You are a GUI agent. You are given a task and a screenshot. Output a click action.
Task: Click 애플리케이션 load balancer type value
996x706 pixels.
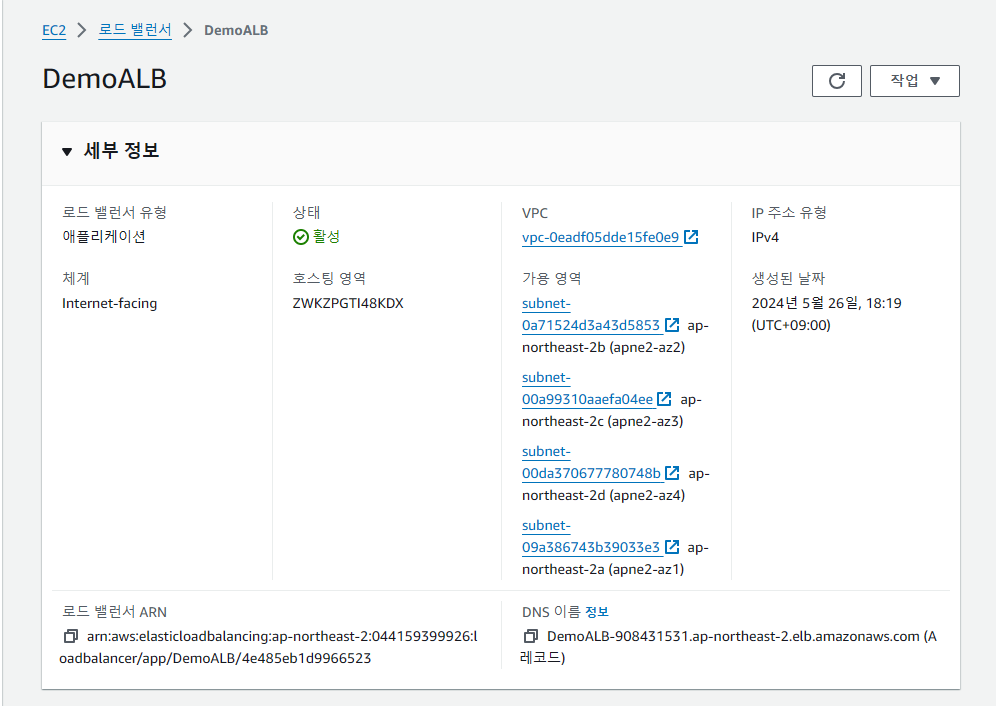104,236
